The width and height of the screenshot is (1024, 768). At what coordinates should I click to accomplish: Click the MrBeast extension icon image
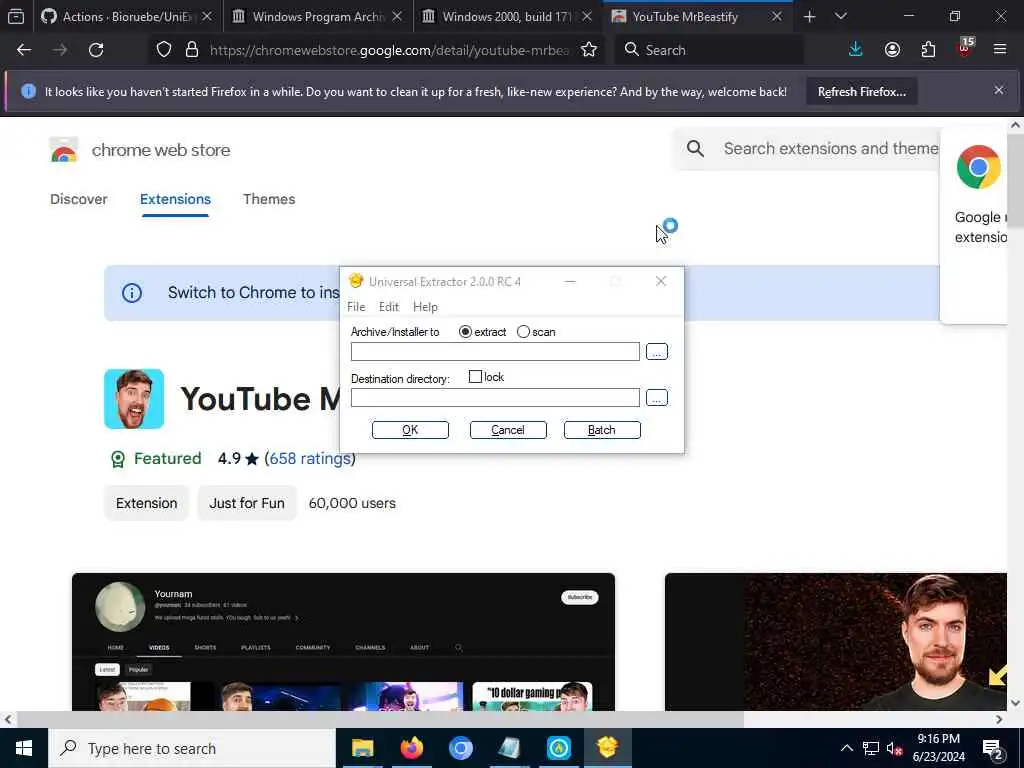[x=134, y=399]
